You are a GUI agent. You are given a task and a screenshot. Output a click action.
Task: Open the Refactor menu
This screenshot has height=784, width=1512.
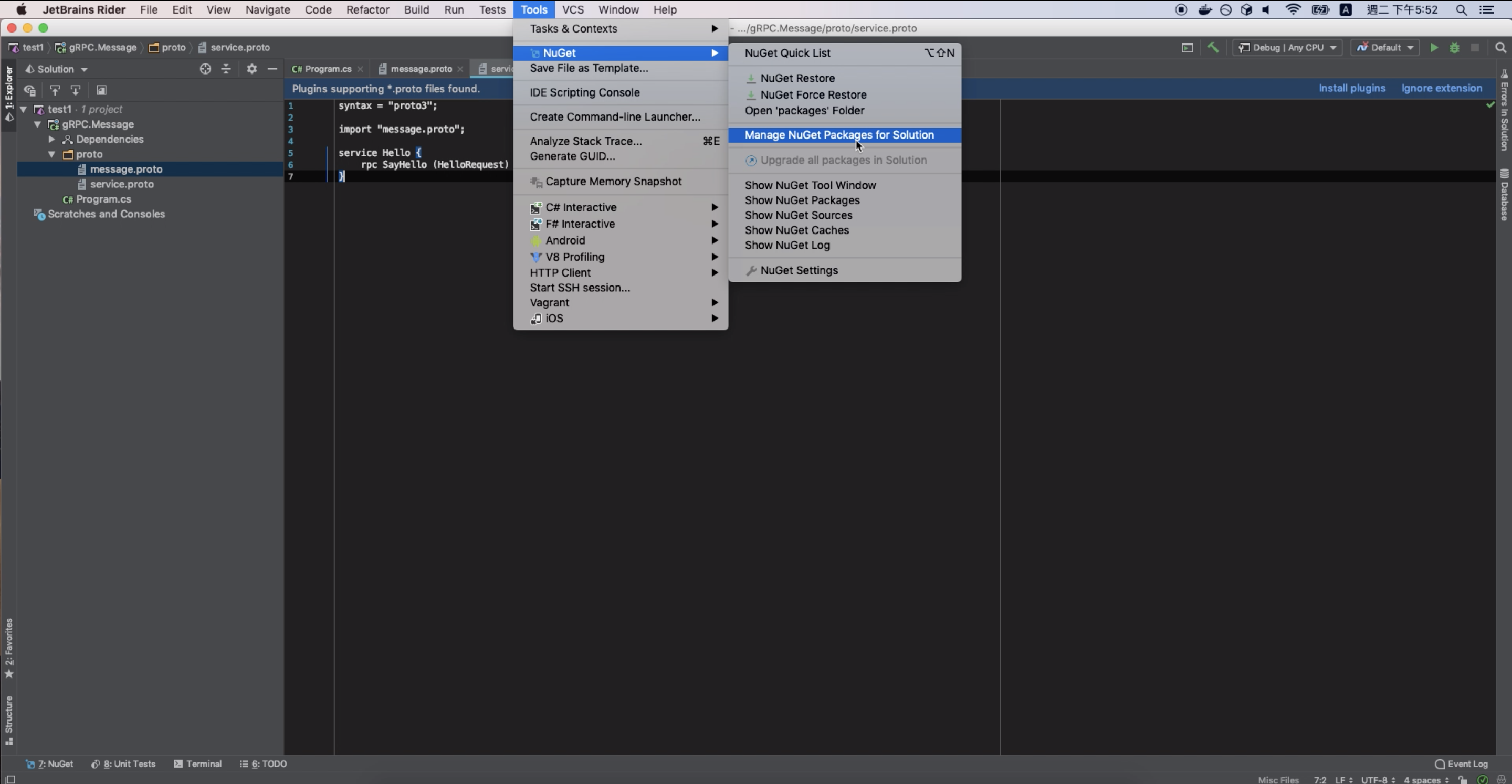click(367, 10)
